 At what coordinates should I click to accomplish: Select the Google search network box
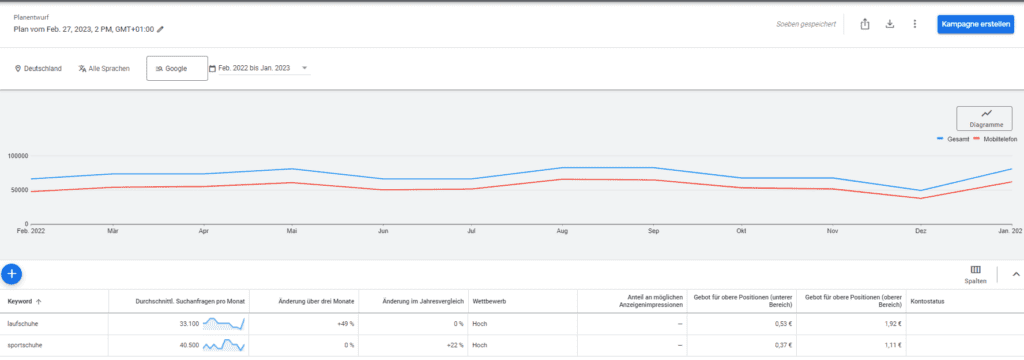(x=177, y=68)
